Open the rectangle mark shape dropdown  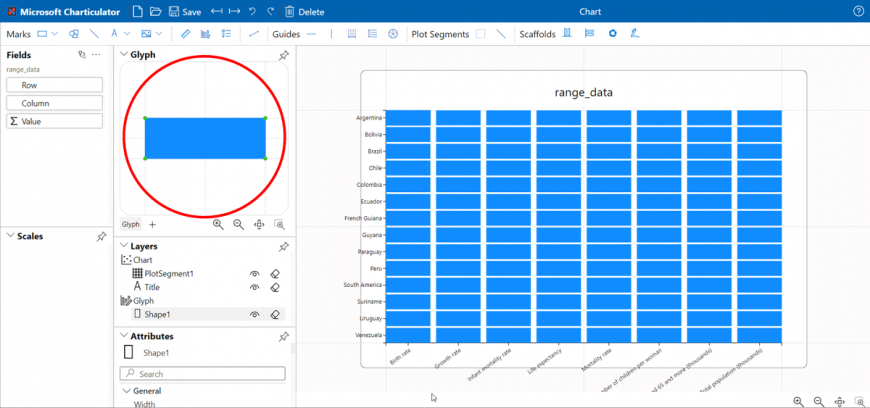point(54,34)
